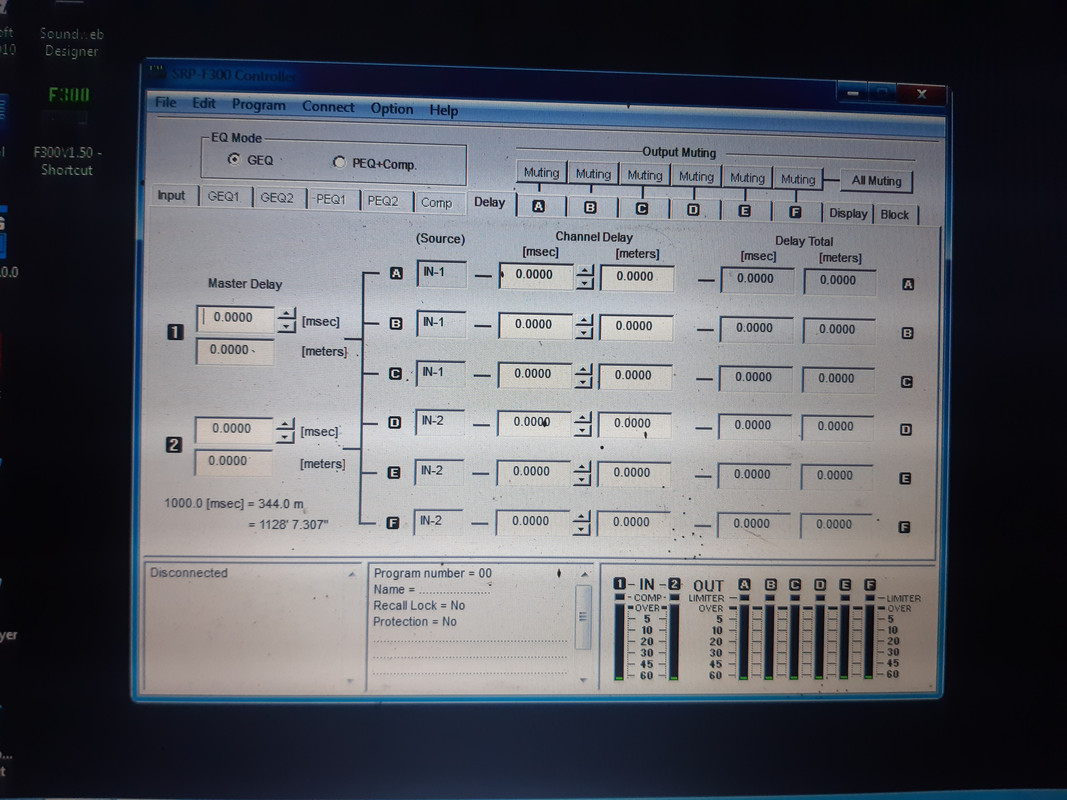Click the channel F source icon
This screenshot has width=1067, height=800.
(393, 523)
